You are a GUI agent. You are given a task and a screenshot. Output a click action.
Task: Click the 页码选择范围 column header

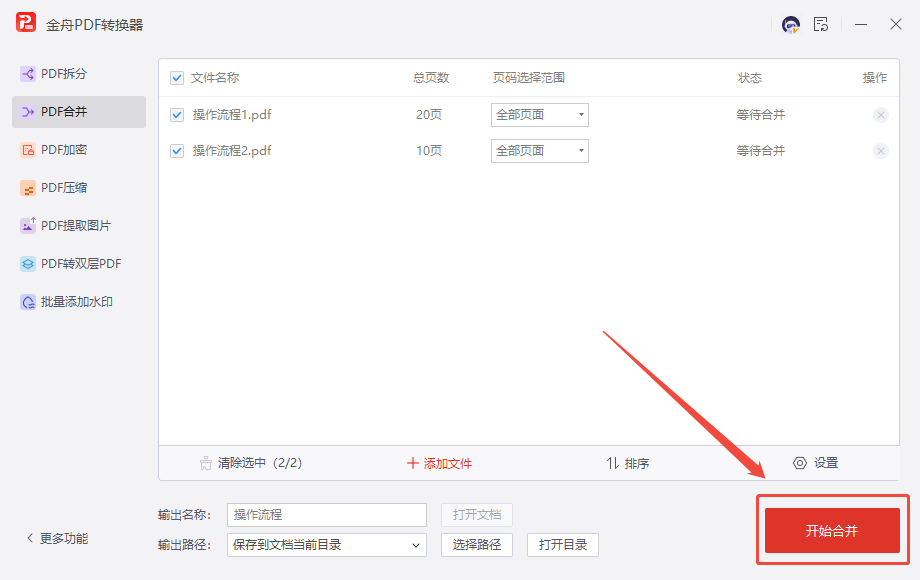click(529, 78)
